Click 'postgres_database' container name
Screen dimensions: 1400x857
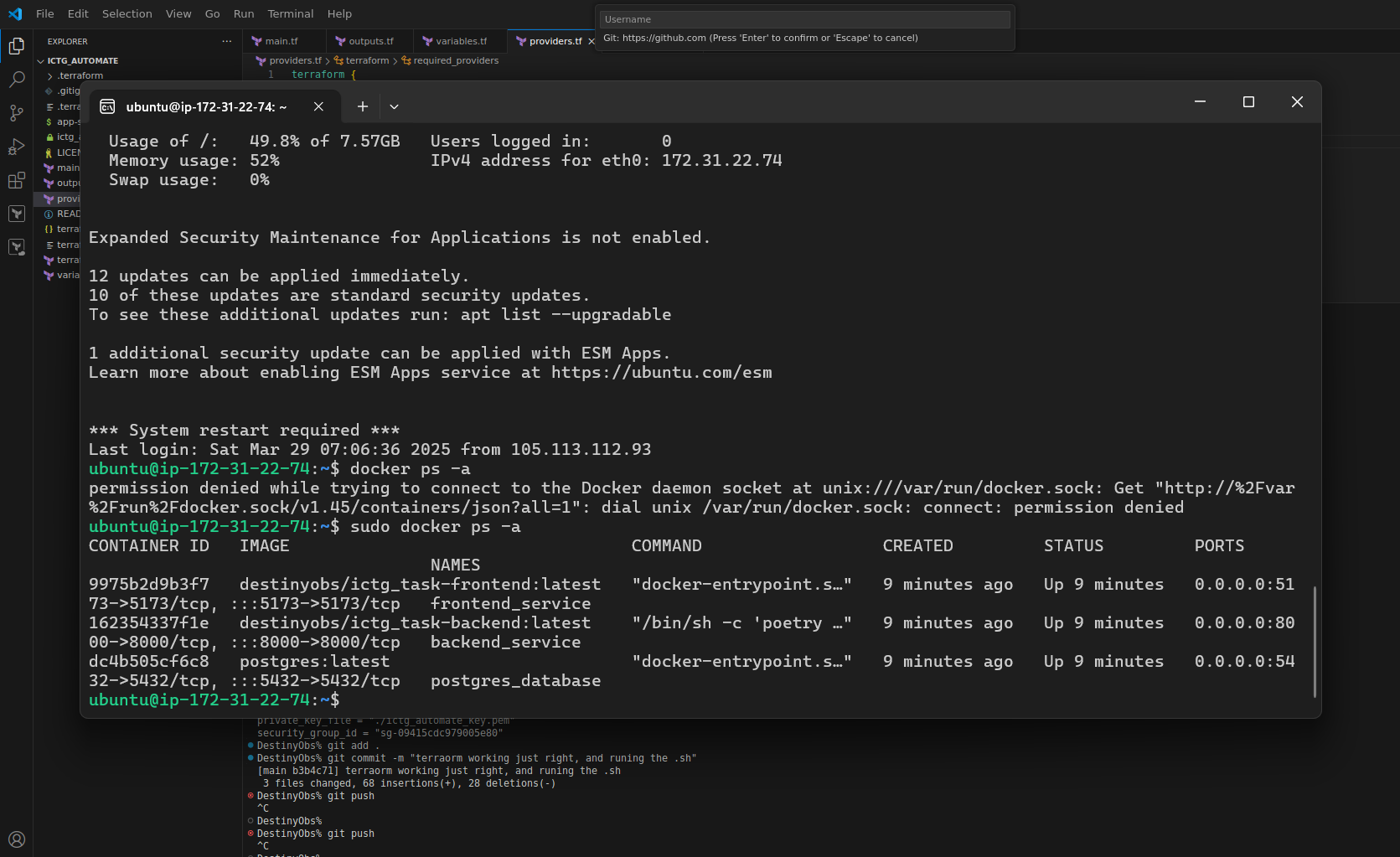pyautogui.click(x=516, y=681)
